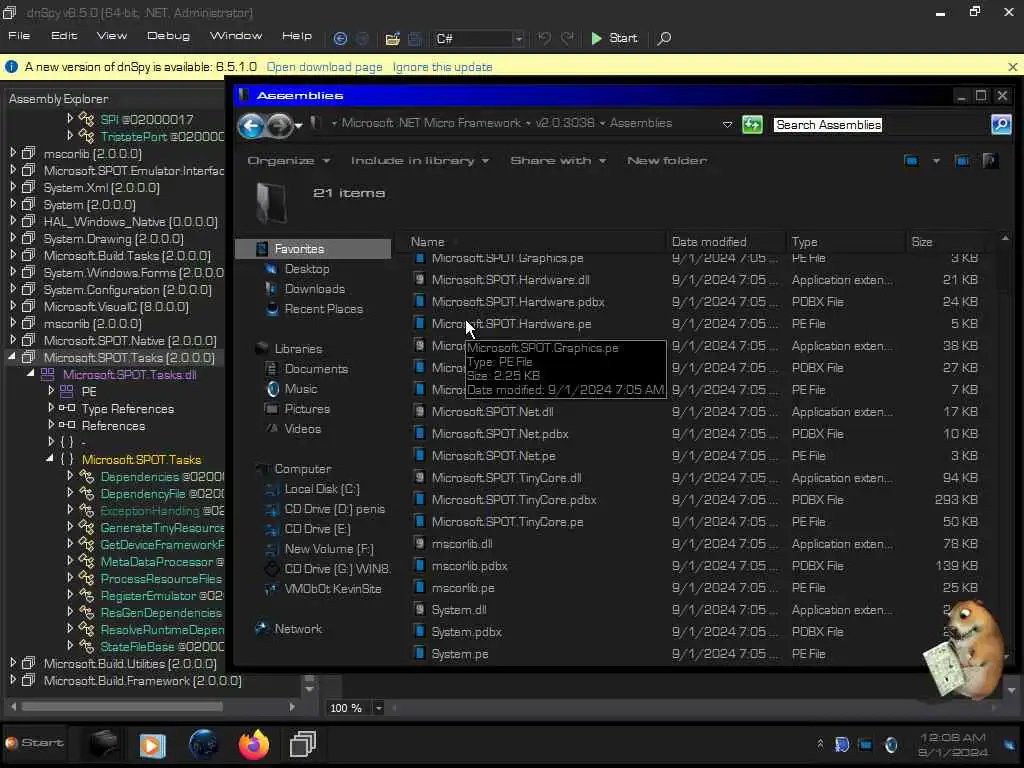
Task: Expand System.Drawing [2.0.0.0] assembly
Action: (12, 238)
